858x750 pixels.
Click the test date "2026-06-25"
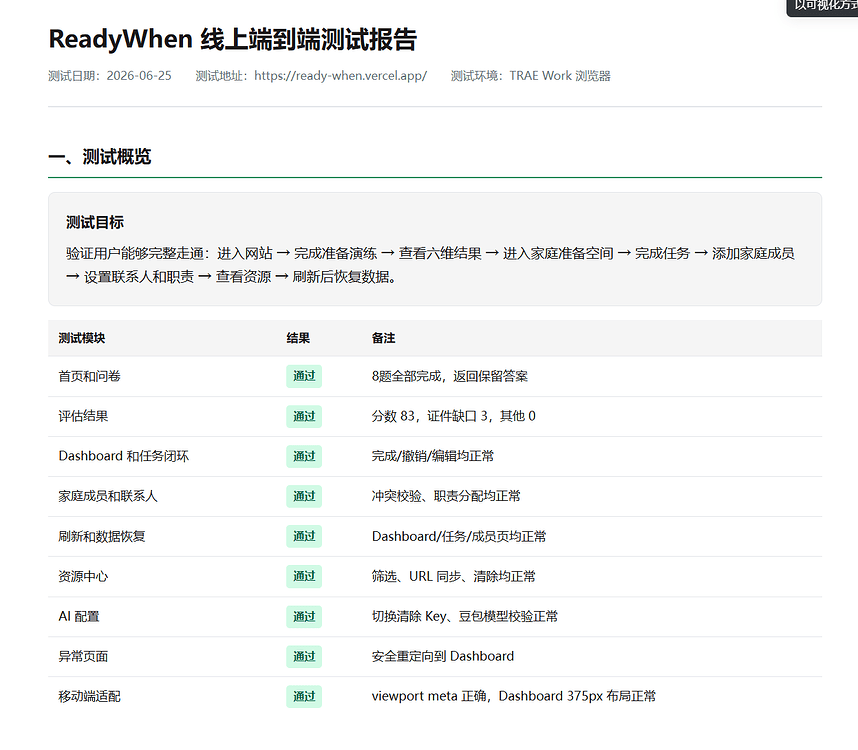pos(139,75)
